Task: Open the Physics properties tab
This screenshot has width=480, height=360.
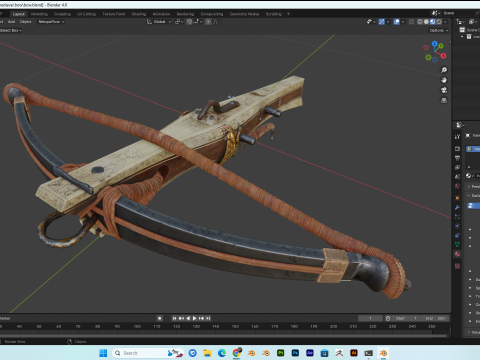Action: (457, 226)
